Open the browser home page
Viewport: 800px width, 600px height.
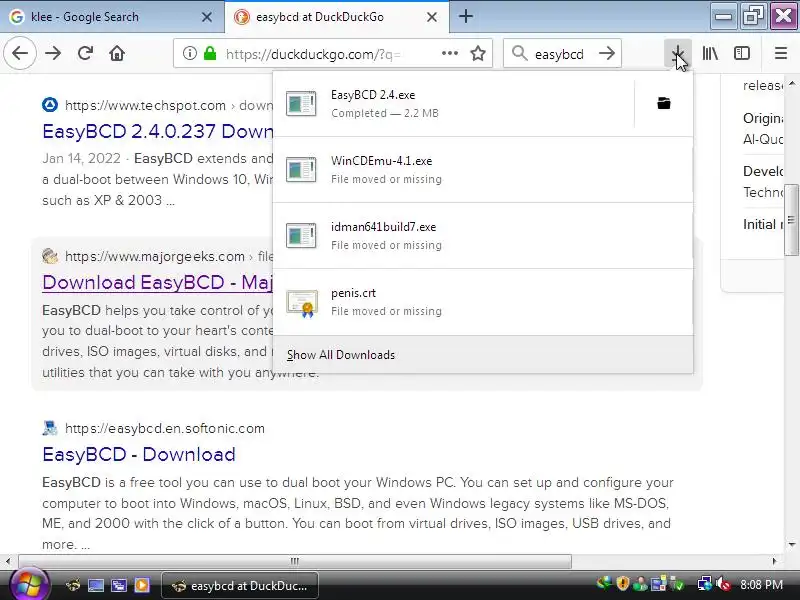point(117,53)
